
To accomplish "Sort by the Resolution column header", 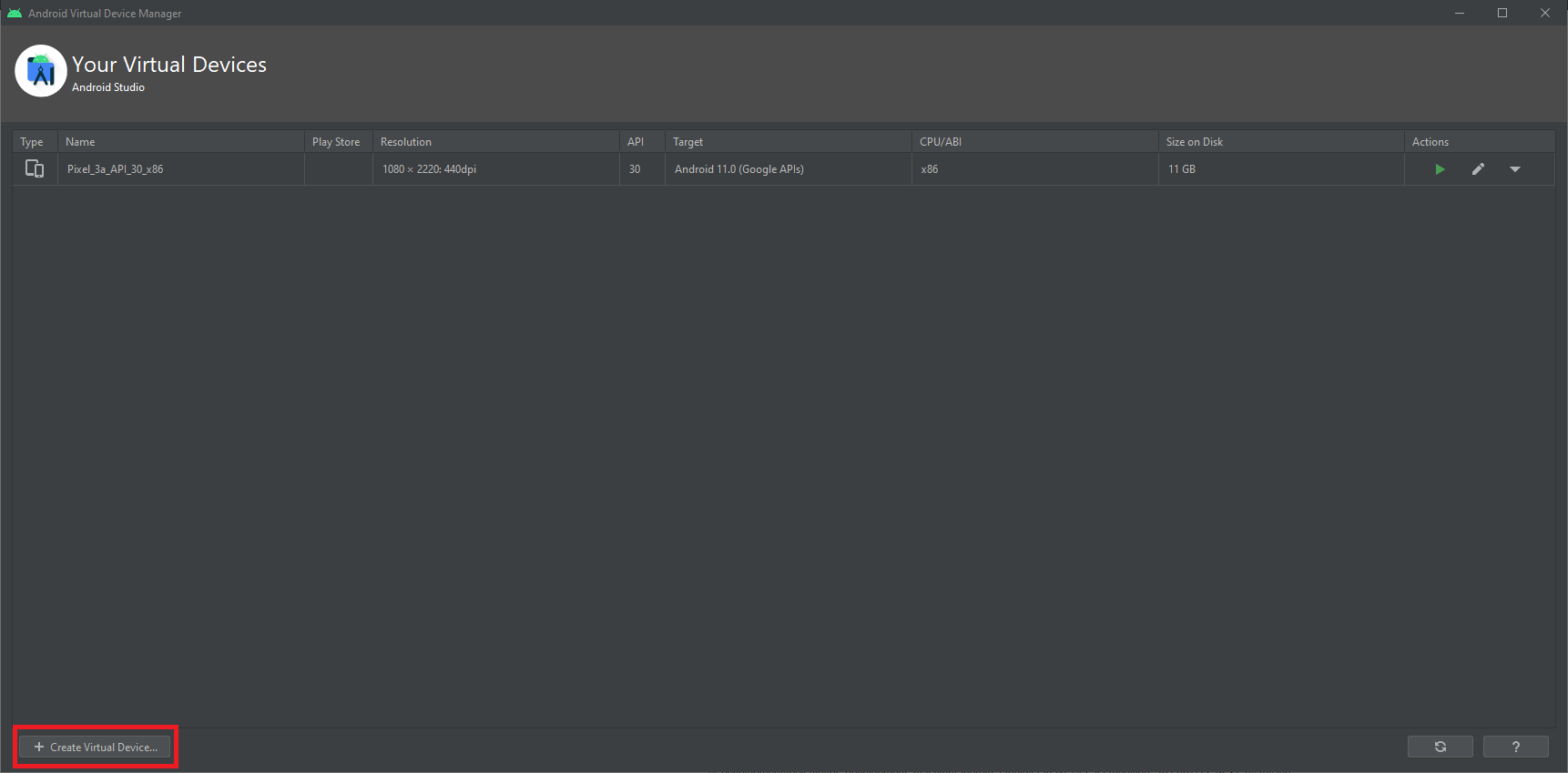I will [x=496, y=142].
